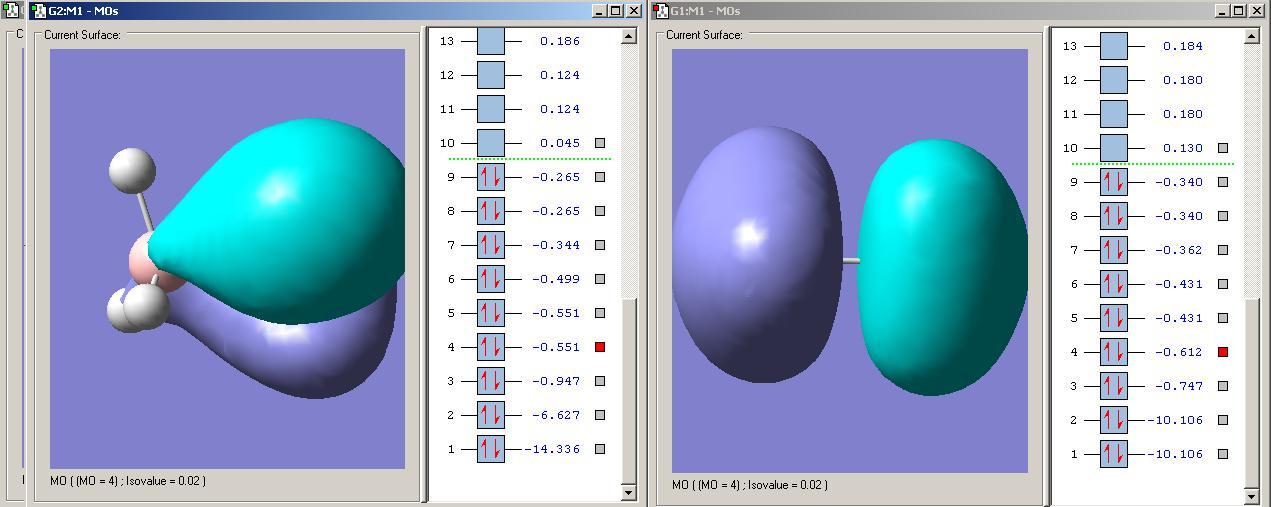1271x507 pixels.
Task: Click energy value 0.130 in G1:M1
Action: point(1183,148)
